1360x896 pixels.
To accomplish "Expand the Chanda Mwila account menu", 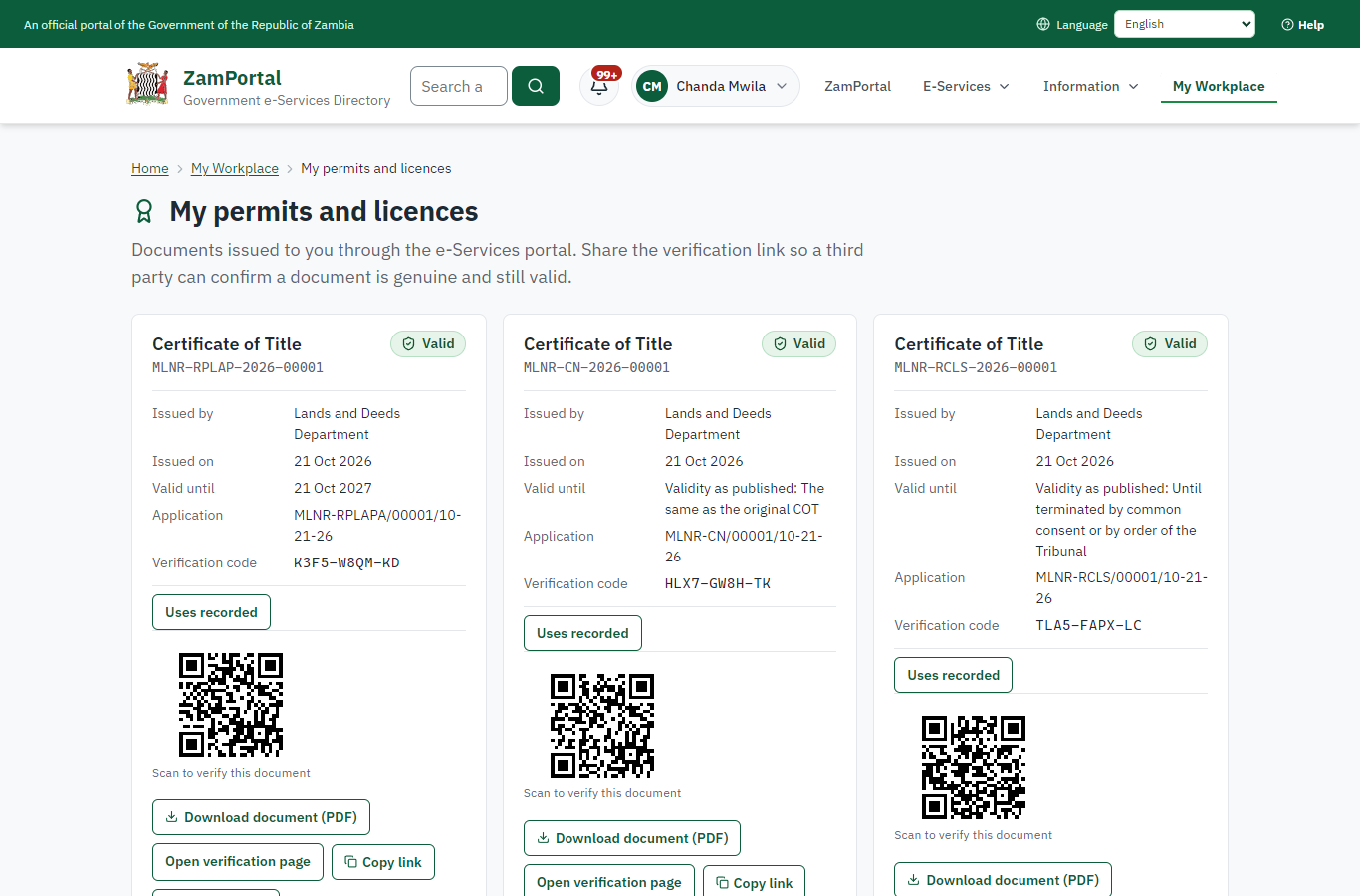I will point(716,86).
